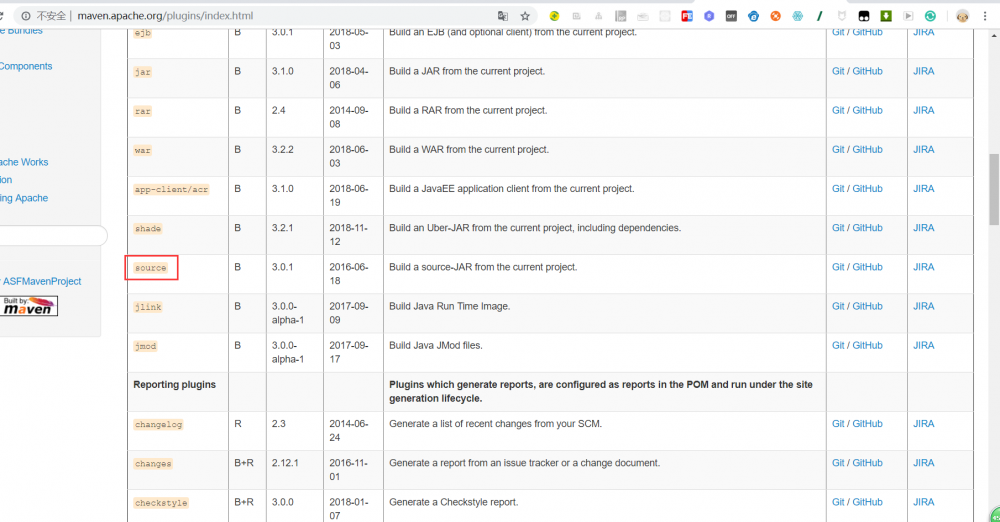Click the gray play-button extension icon

908,16
